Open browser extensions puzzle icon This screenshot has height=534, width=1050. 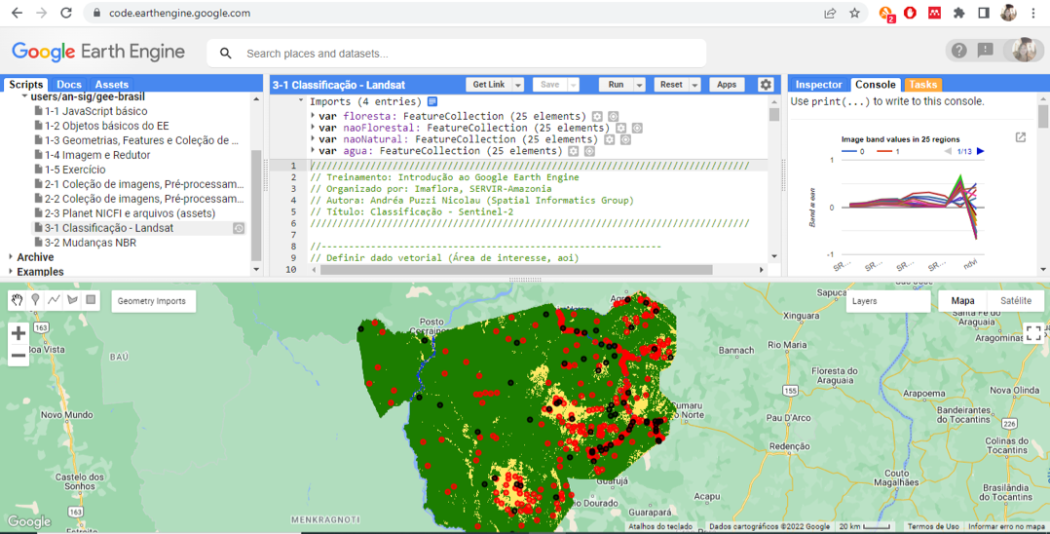coord(959,13)
